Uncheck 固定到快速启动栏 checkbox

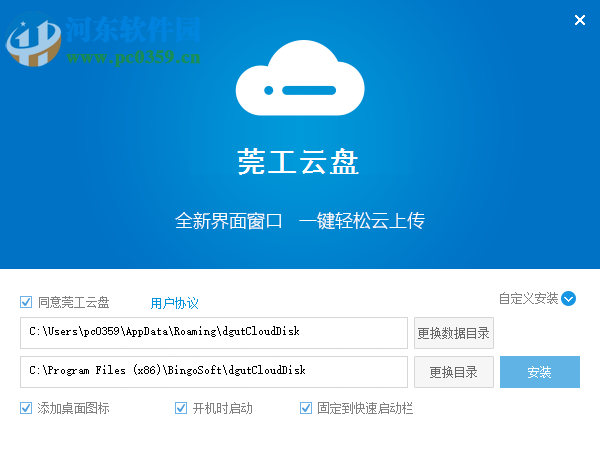point(306,408)
